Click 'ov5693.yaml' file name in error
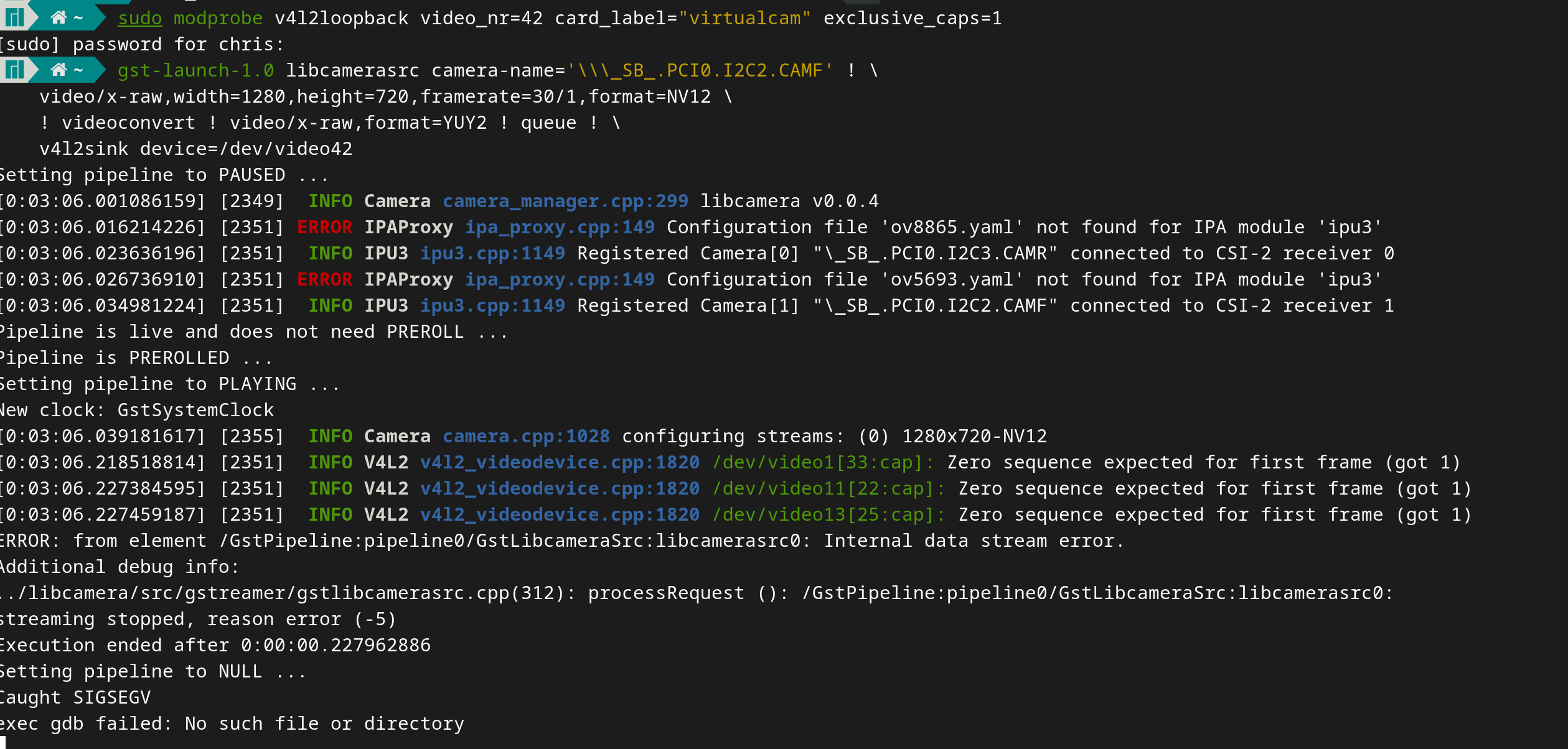Viewport: 1568px width, 749px height. (x=952, y=280)
